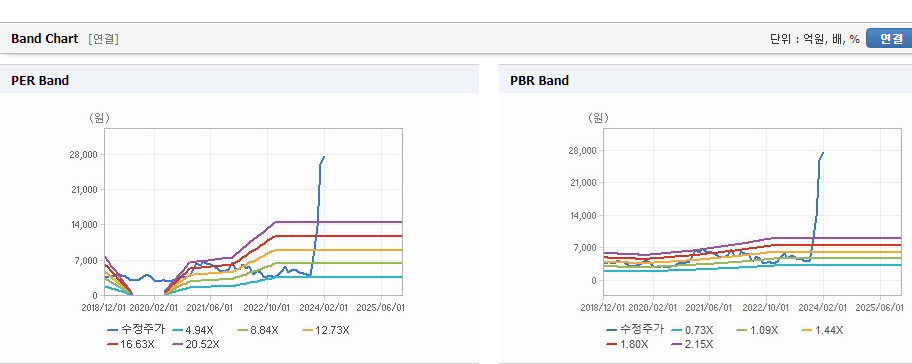
Task: Toggle 수정주가 legend in PER Band
Action: [137, 330]
